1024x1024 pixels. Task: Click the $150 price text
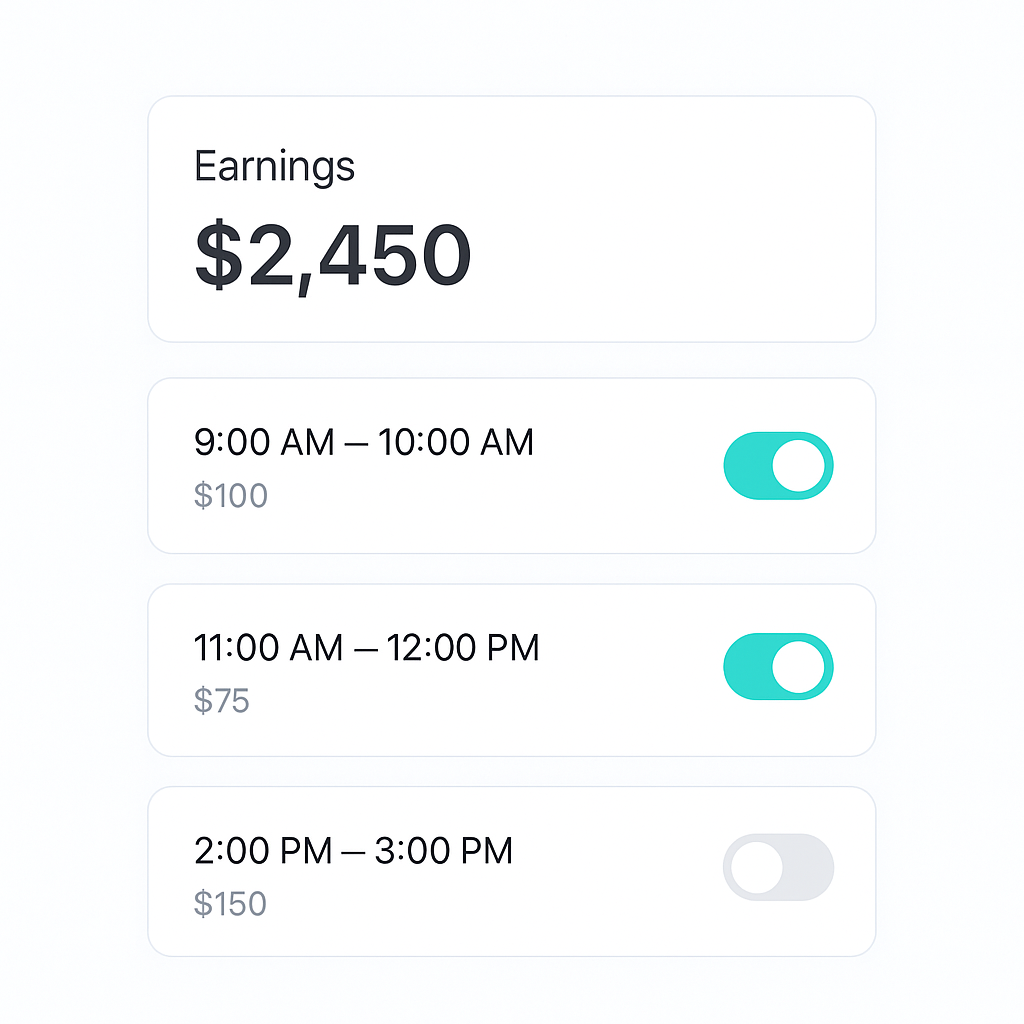click(x=233, y=903)
